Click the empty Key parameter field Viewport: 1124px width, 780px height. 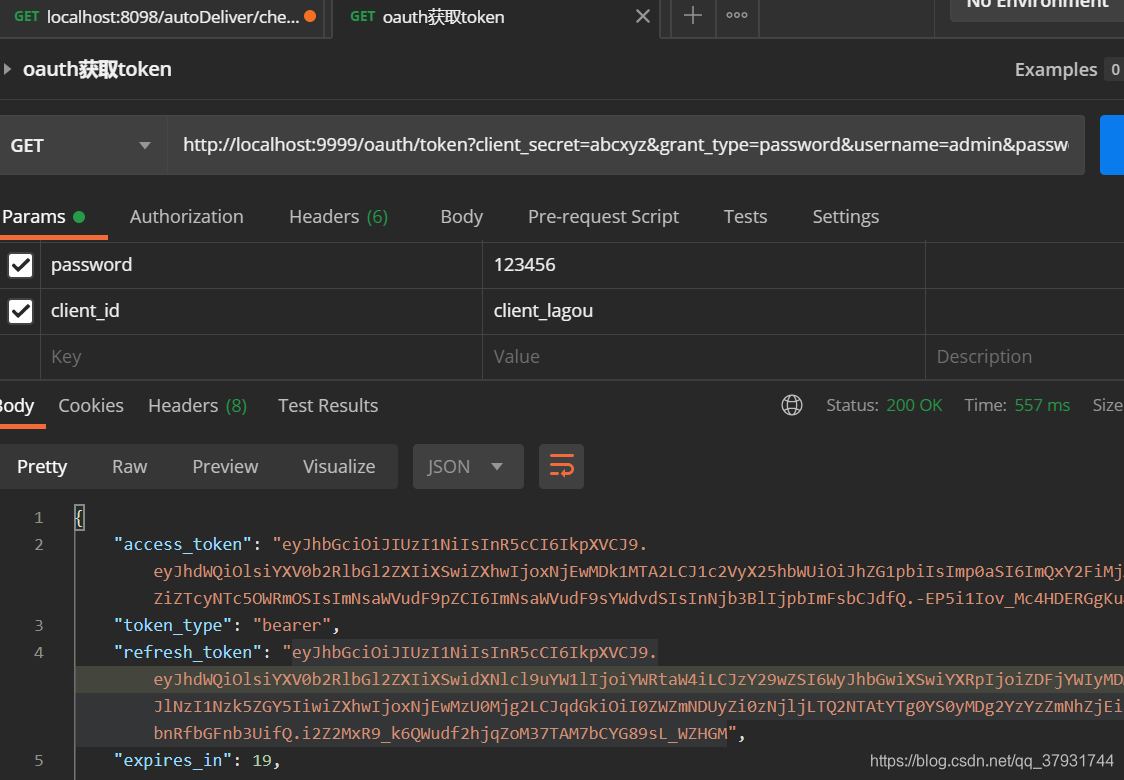pyautogui.click(x=262, y=357)
